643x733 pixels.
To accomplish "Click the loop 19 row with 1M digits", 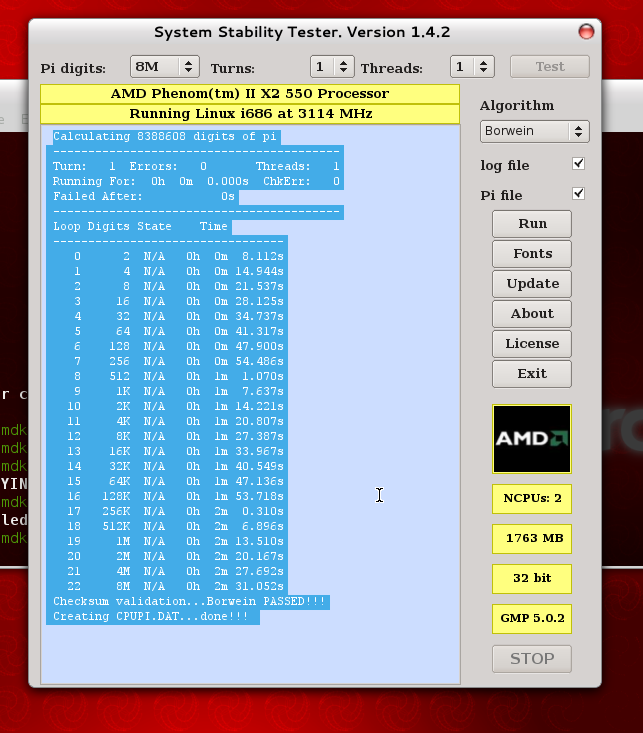I will [167, 541].
